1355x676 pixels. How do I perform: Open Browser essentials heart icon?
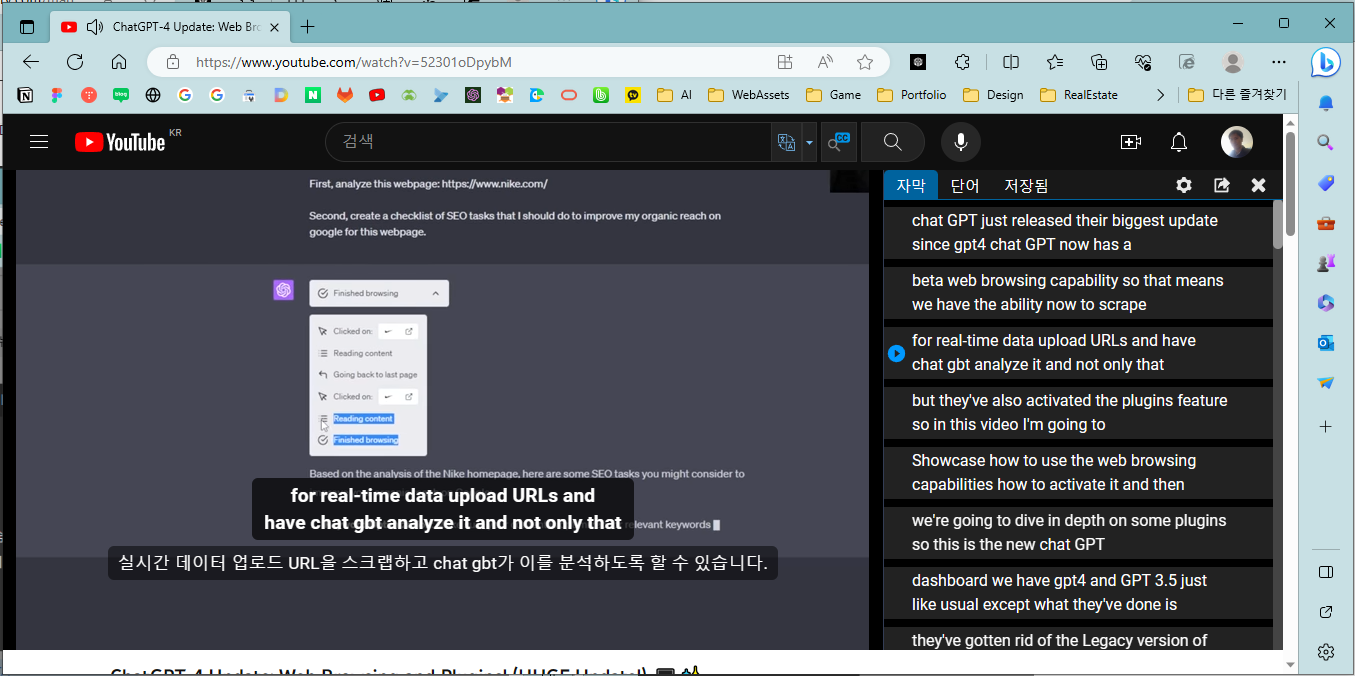1143,62
